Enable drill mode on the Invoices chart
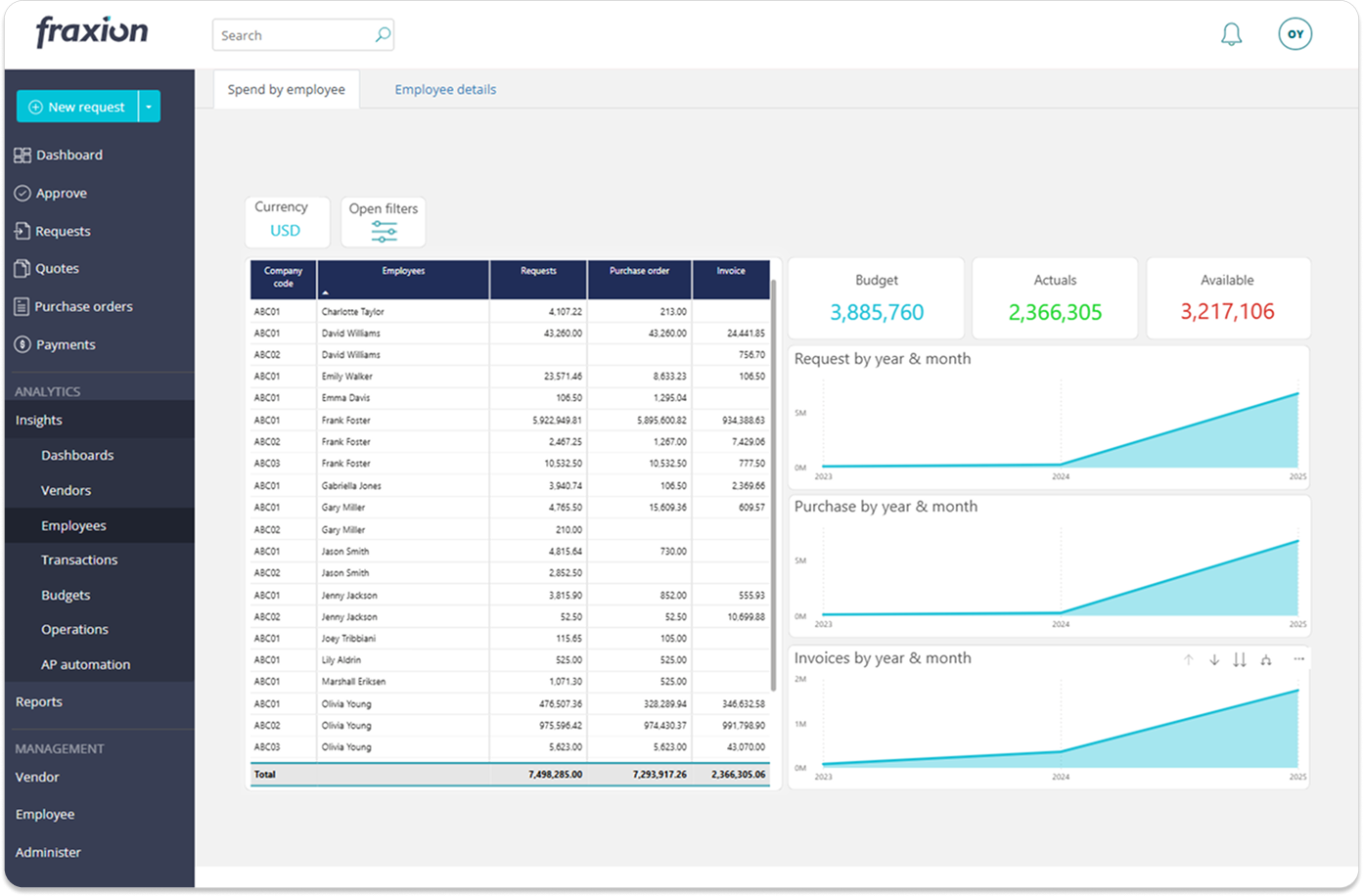1363x896 pixels. click(1267, 659)
